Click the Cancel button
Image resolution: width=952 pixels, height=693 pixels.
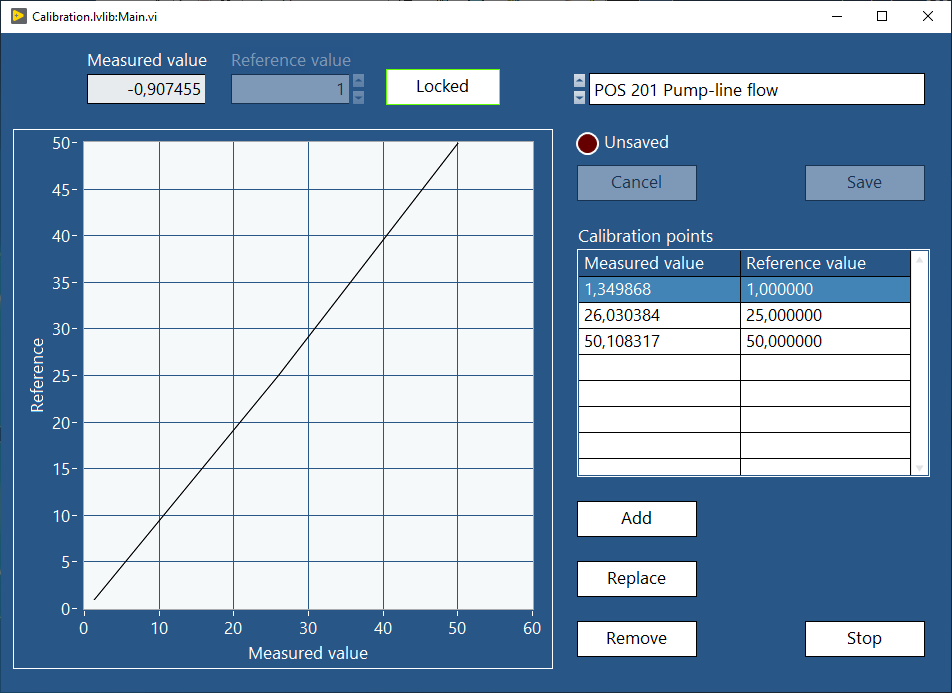tap(636, 183)
